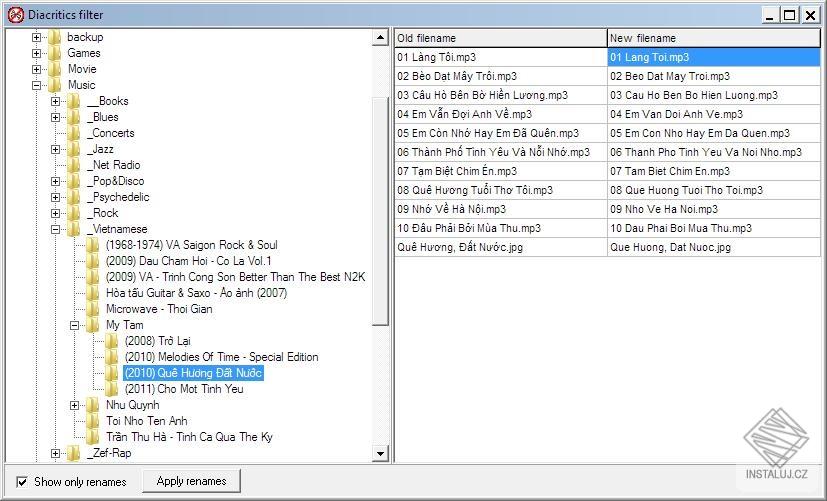Collapse the Music folder node
827x501 pixels.
[x=36, y=85]
